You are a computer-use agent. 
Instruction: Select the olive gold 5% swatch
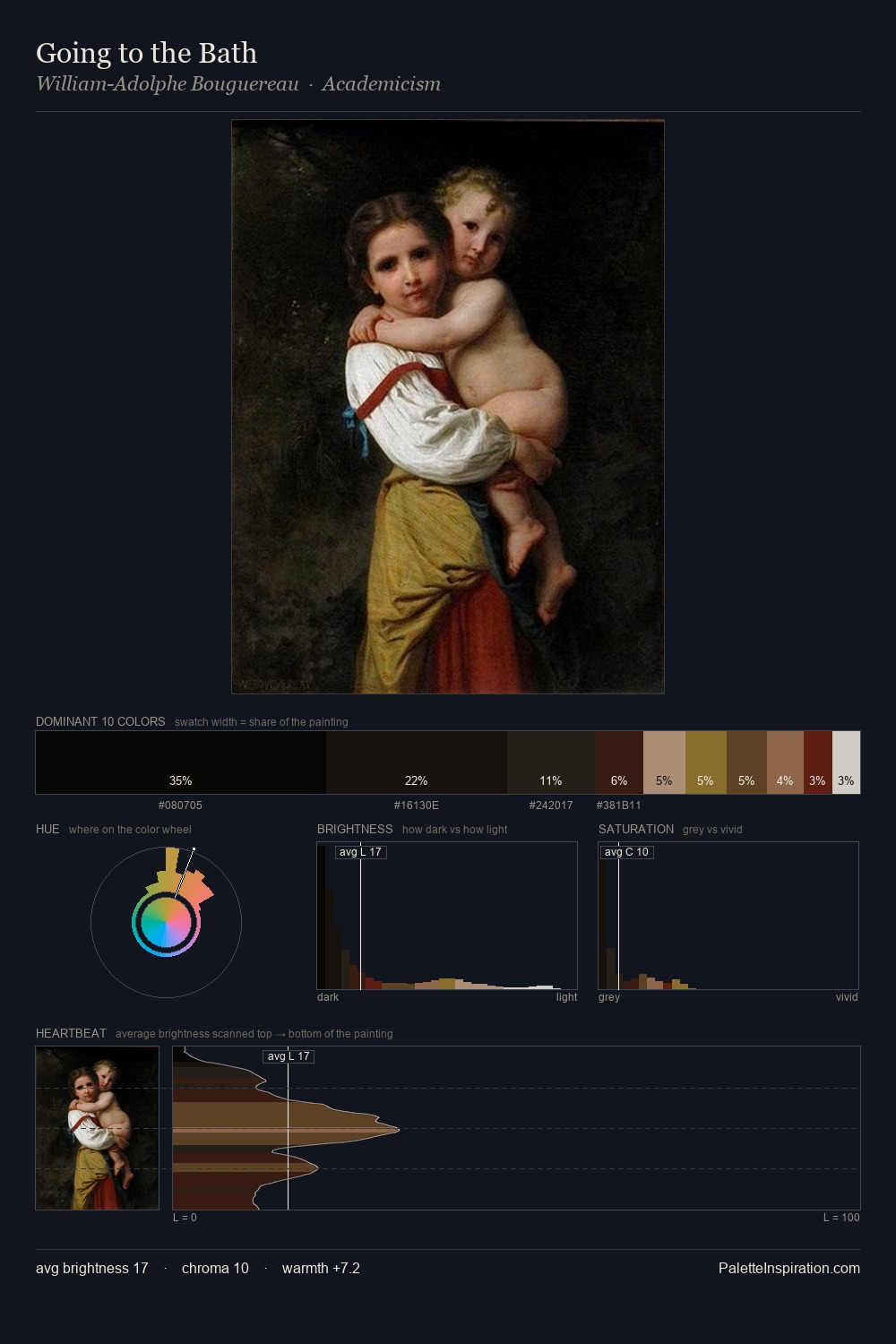coord(706,762)
